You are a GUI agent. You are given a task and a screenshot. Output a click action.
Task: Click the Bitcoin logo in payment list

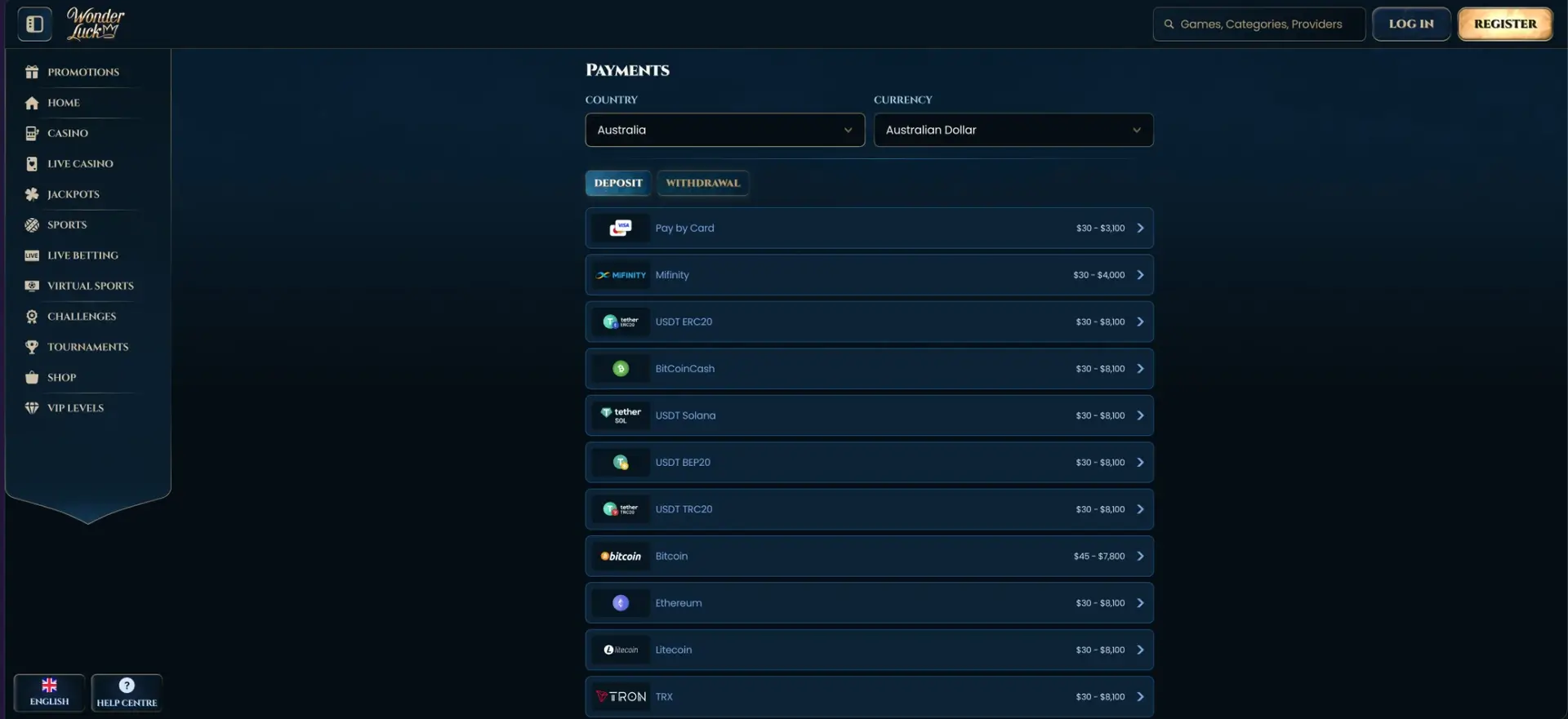pyautogui.click(x=621, y=557)
